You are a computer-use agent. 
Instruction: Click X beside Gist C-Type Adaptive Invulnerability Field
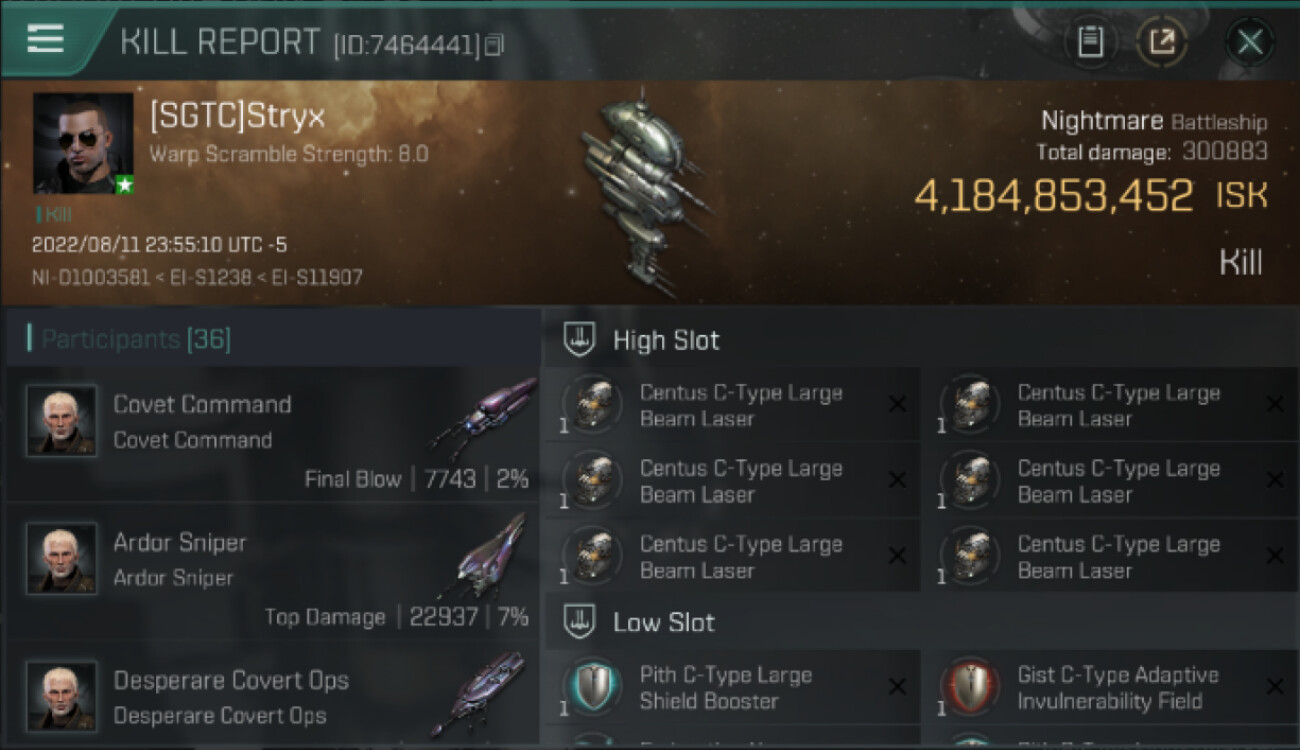(1275, 686)
